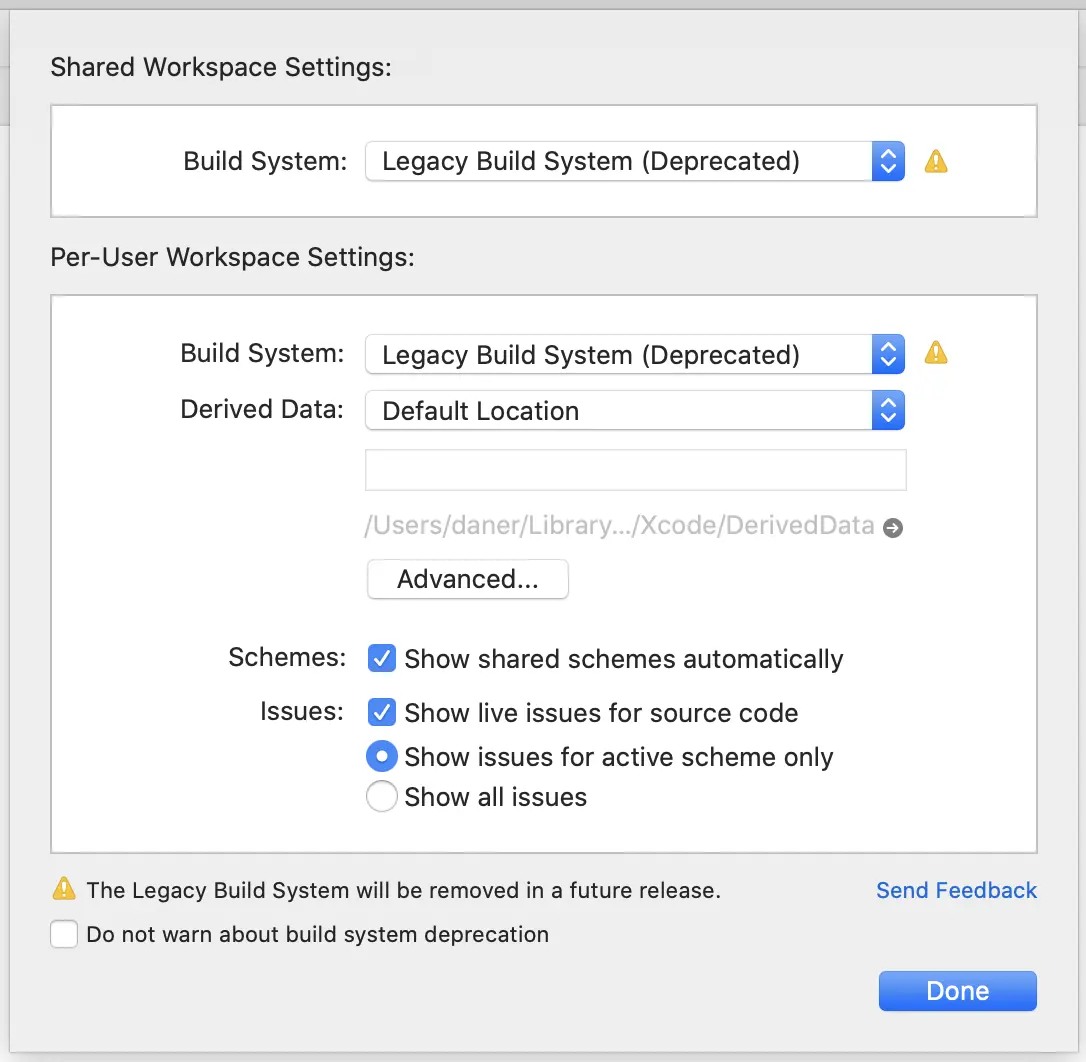Open Shared Workspace Build System dropdown
The image size is (1086, 1062).
[x=620, y=161]
